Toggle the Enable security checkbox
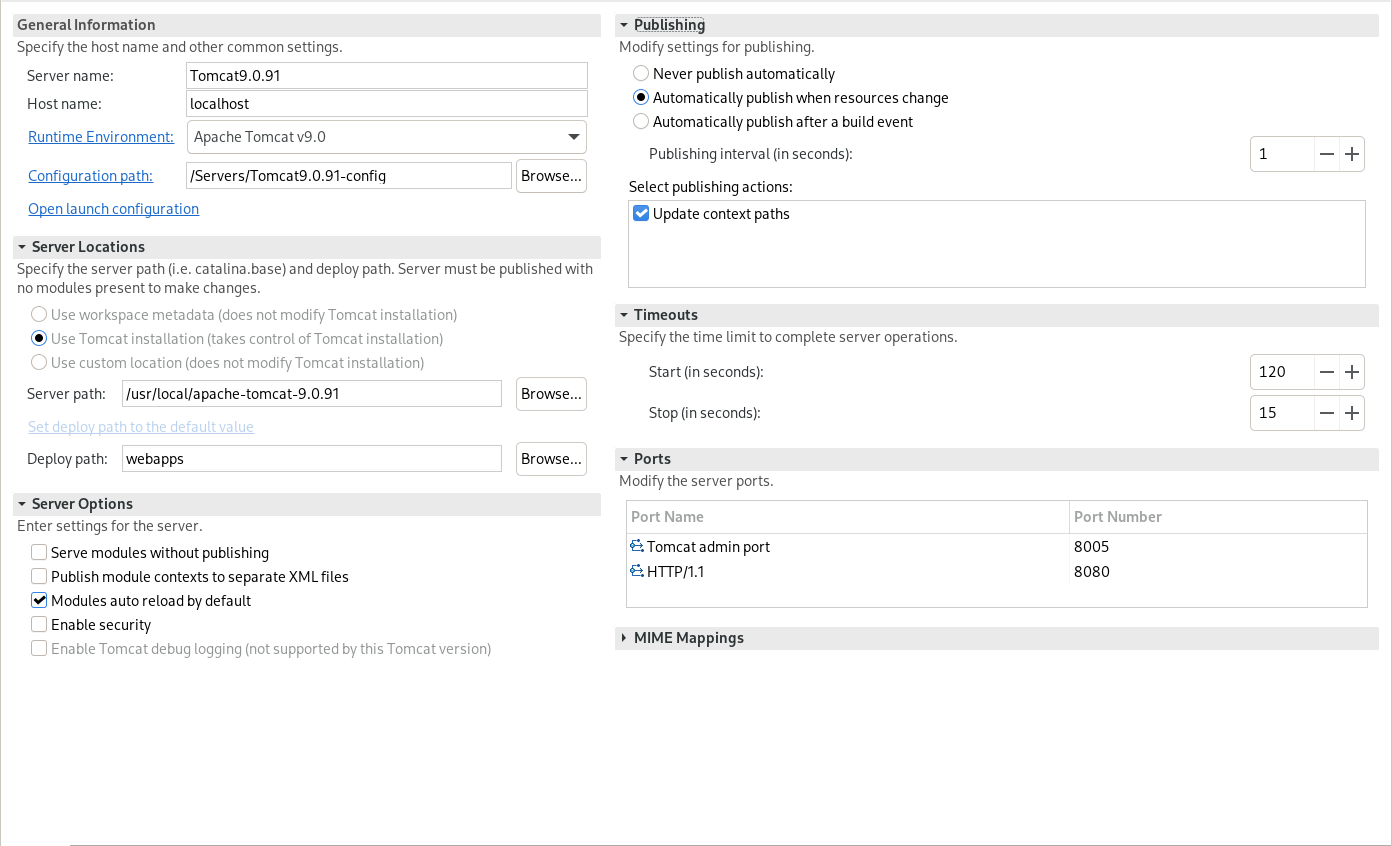The height and width of the screenshot is (846, 1392). tap(39, 625)
